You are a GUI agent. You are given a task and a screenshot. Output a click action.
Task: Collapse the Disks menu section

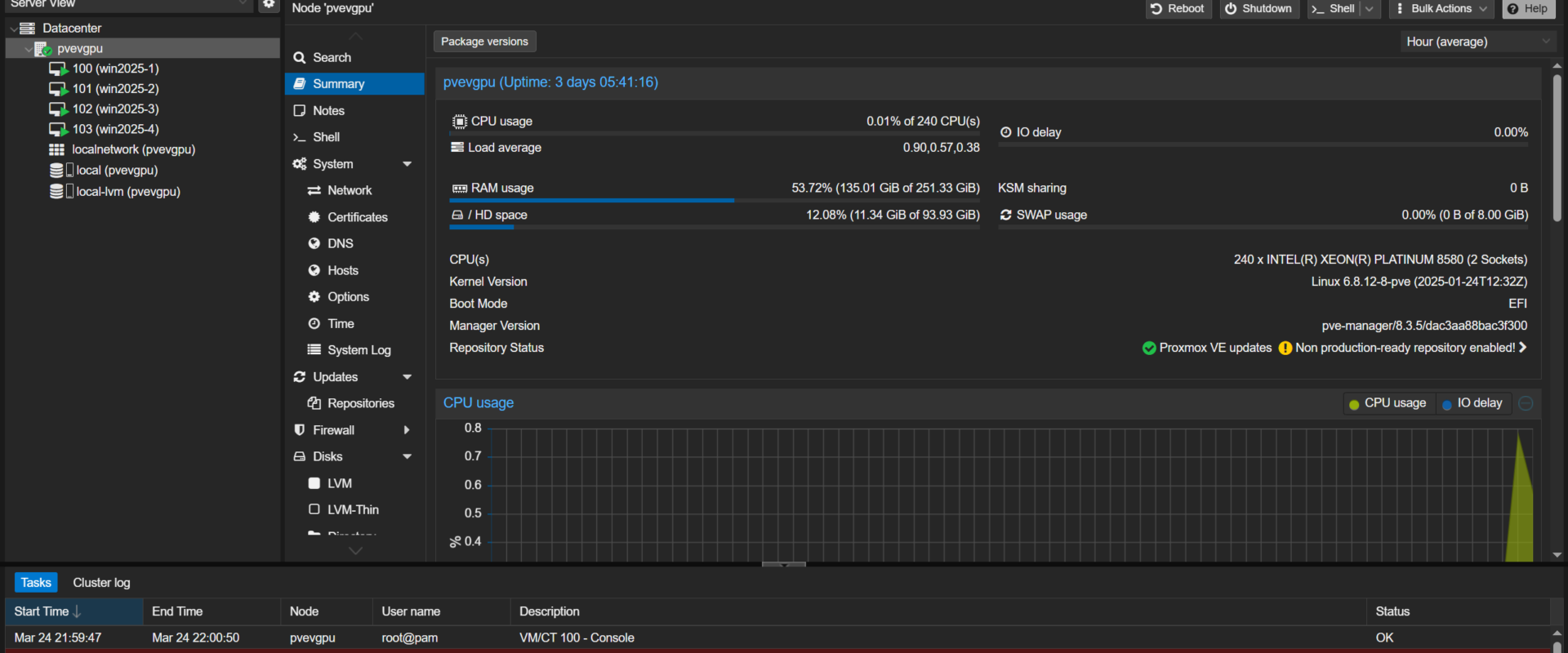[x=407, y=457]
